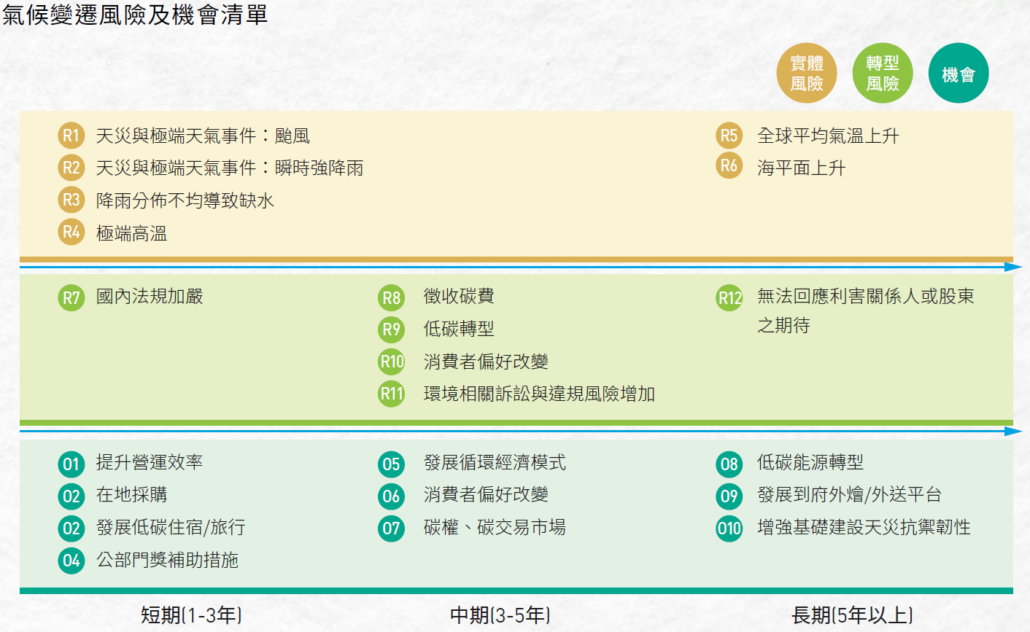Viewport: 1030px width, 632px height.
Task: Click the 在地採購 text
Action: [131, 495]
